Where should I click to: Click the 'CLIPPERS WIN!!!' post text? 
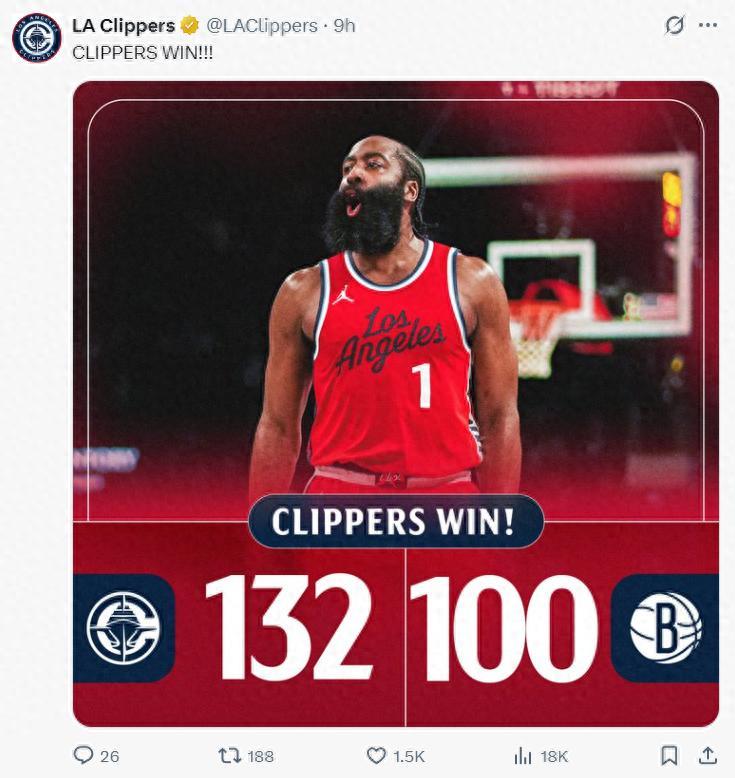coord(142,53)
